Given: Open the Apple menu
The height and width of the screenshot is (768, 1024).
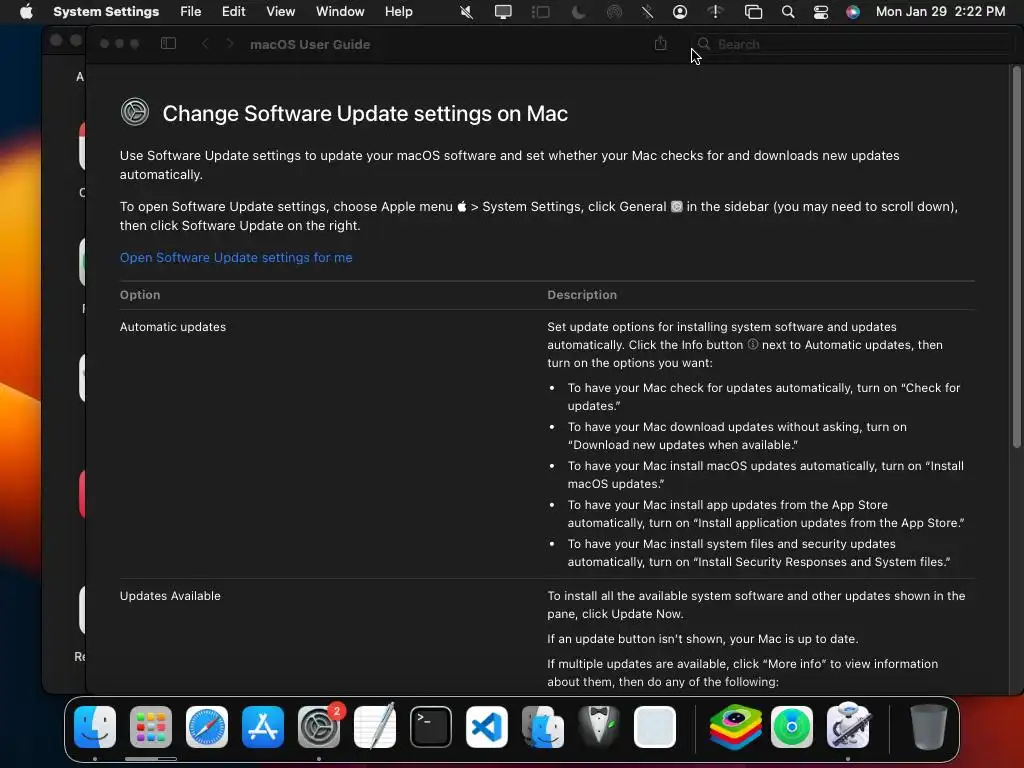Looking at the screenshot, I should [x=26, y=12].
